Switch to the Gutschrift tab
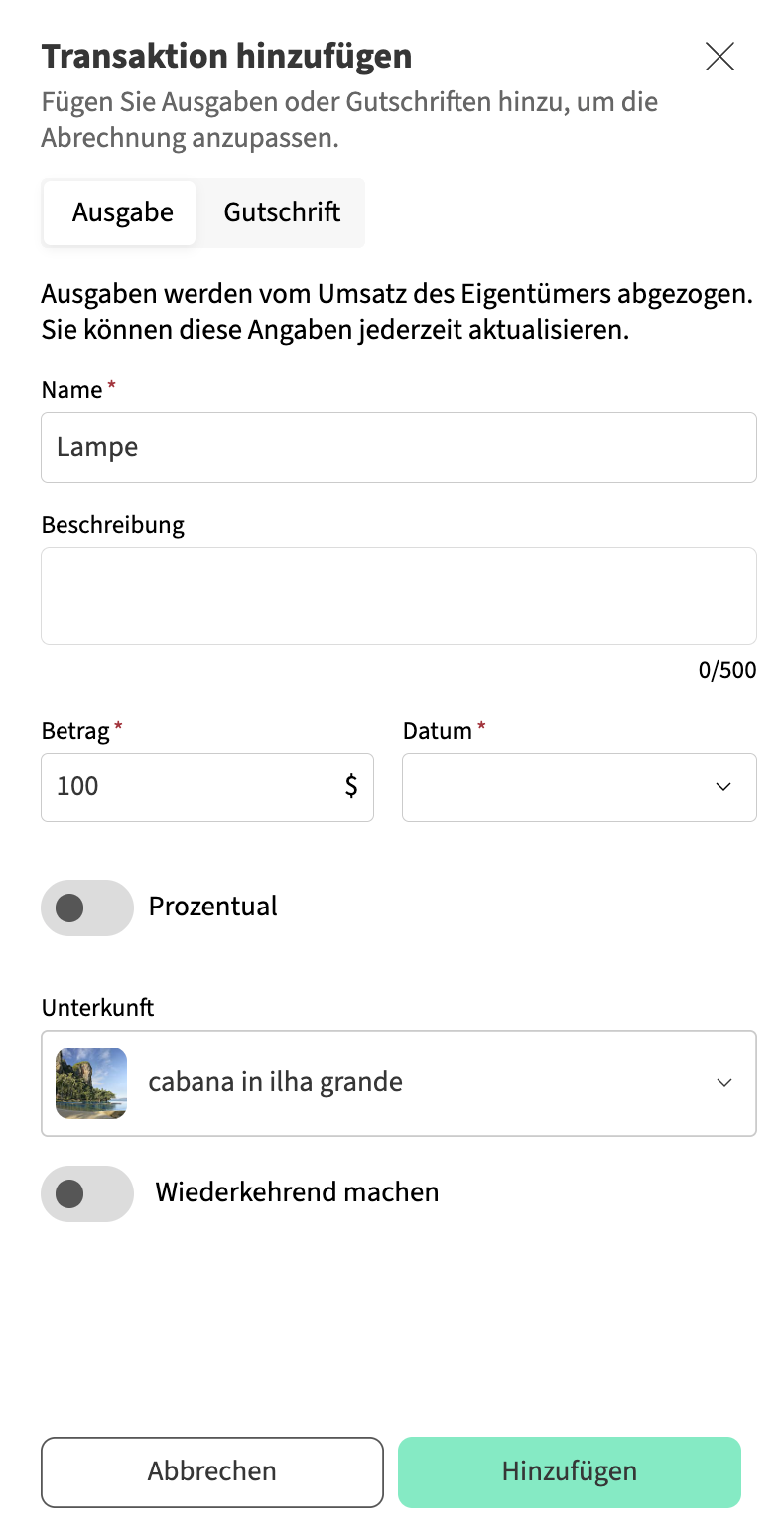Screen dimensions: 784x1537 tap(282, 212)
